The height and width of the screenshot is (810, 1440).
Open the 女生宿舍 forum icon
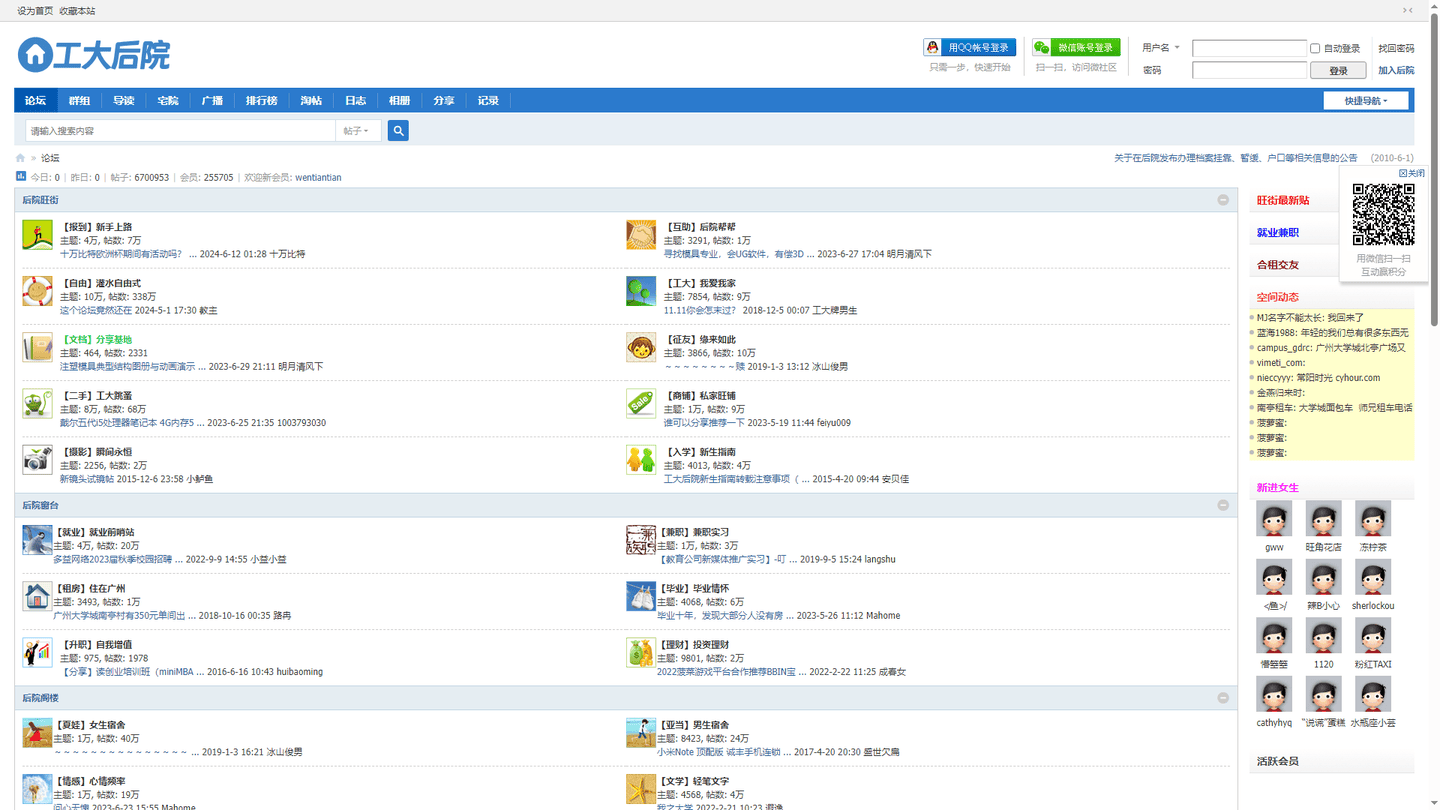point(37,733)
